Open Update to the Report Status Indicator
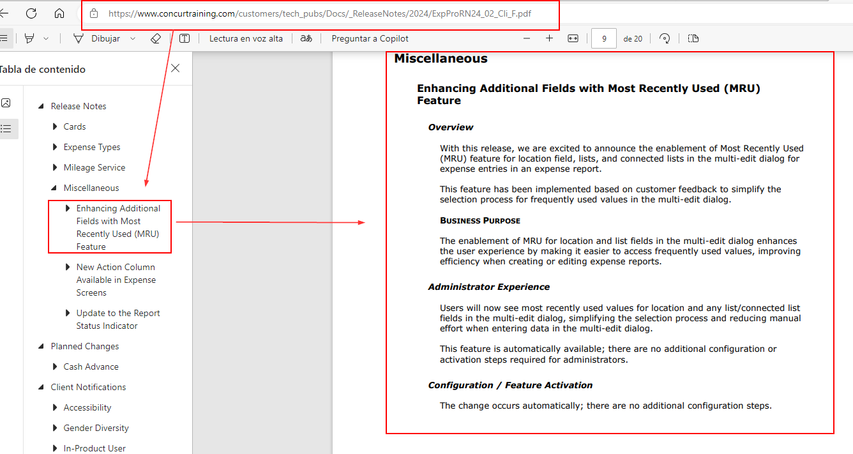The image size is (853, 454). tap(118, 320)
